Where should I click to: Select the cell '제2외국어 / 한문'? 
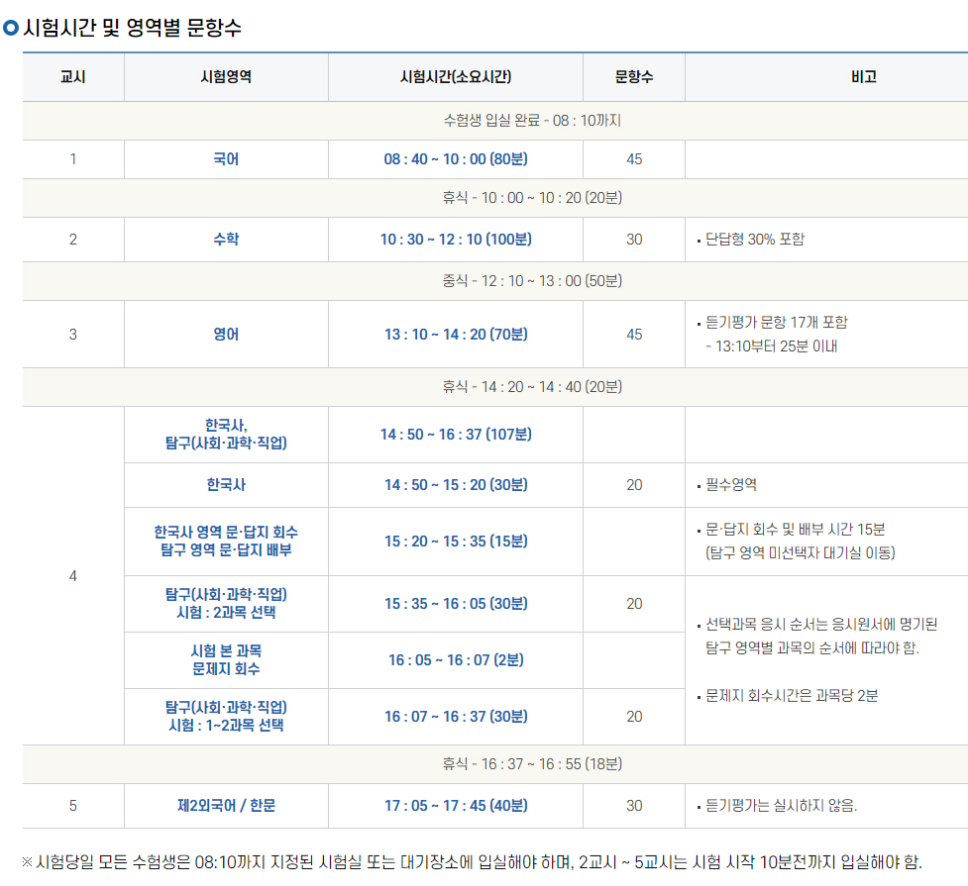[x=226, y=806]
